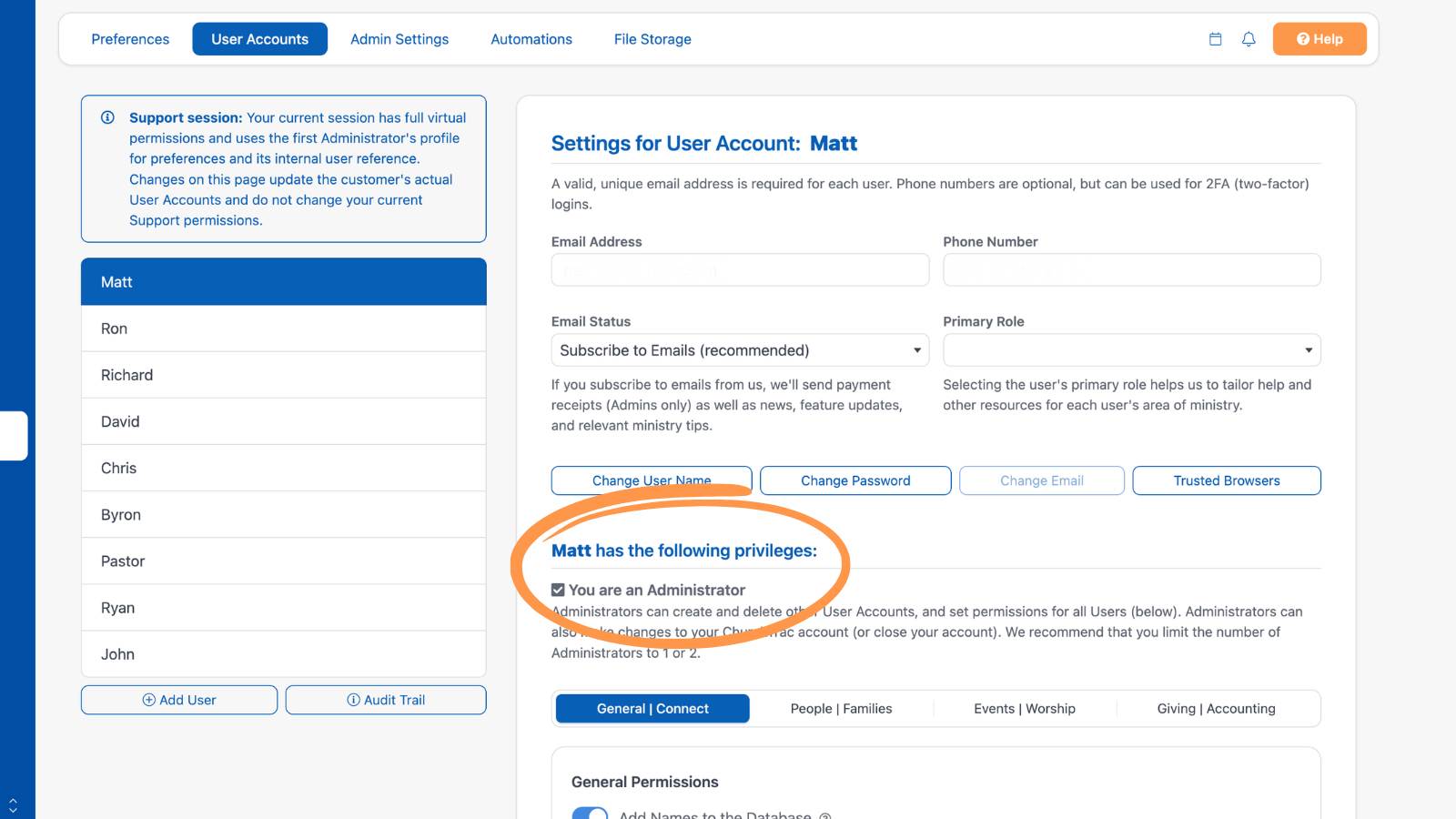The image size is (1456, 819).
Task: Open John's user account
Action: [284, 654]
